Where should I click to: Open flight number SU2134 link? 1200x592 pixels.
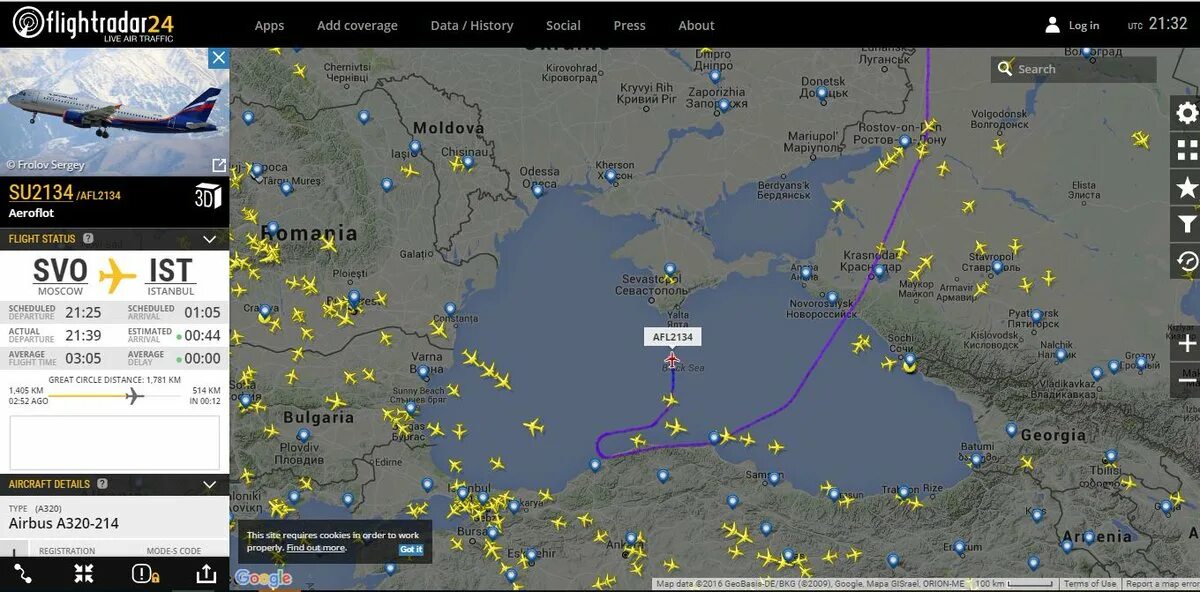[41, 193]
